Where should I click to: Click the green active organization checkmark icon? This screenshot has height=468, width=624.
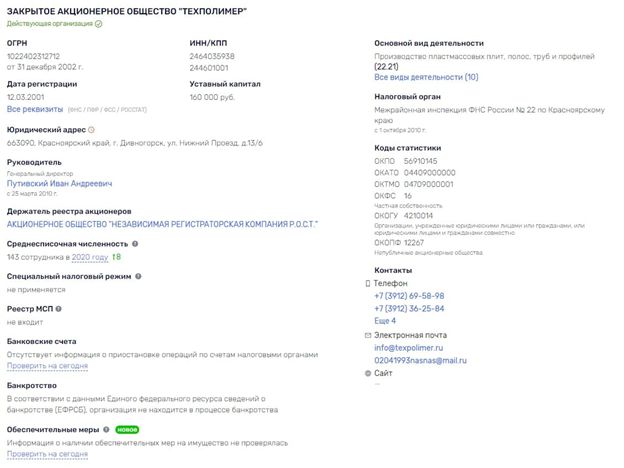coord(99,24)
